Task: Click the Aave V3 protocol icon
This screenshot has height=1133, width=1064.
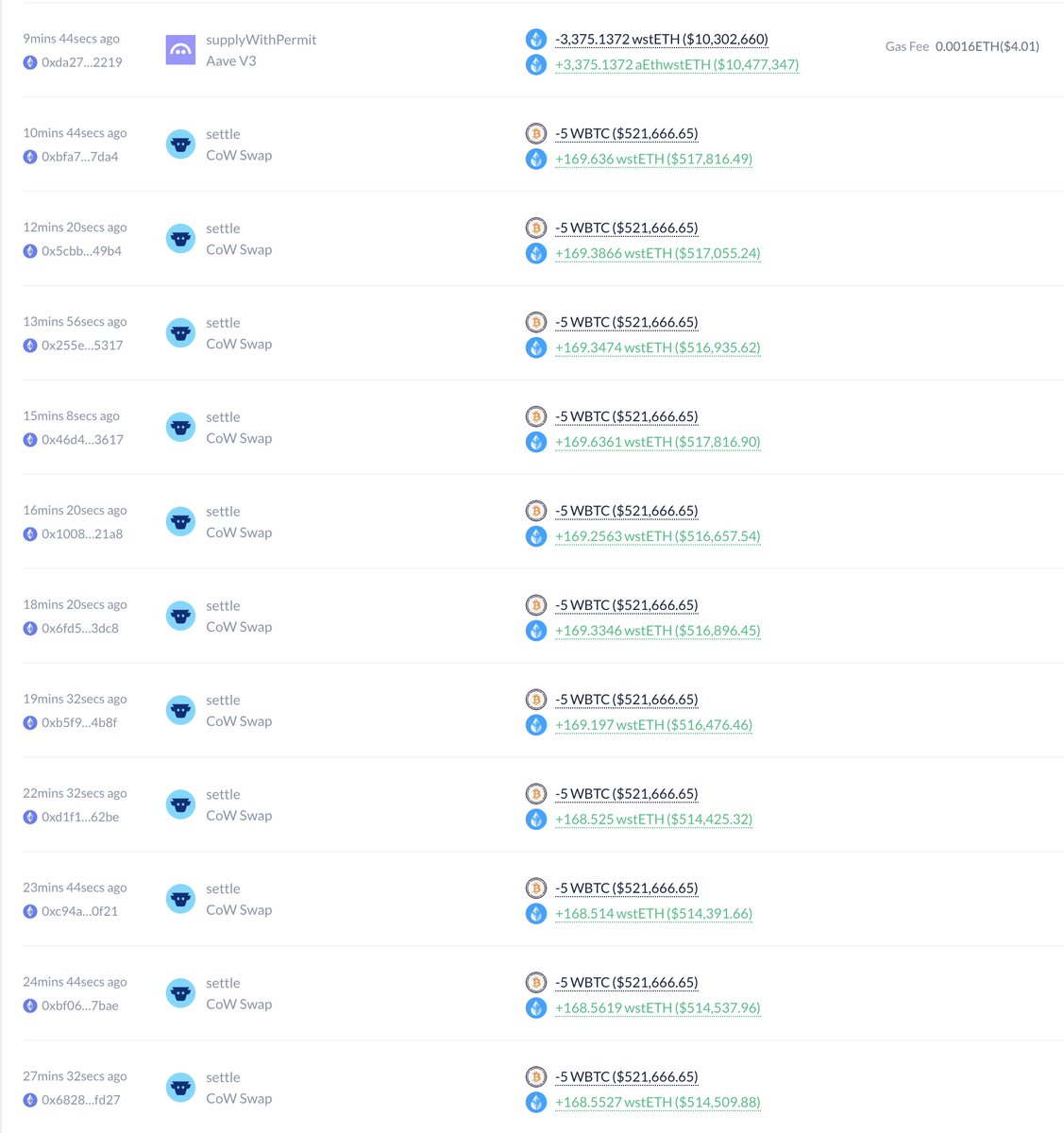Action: click(x=180, y=50)
